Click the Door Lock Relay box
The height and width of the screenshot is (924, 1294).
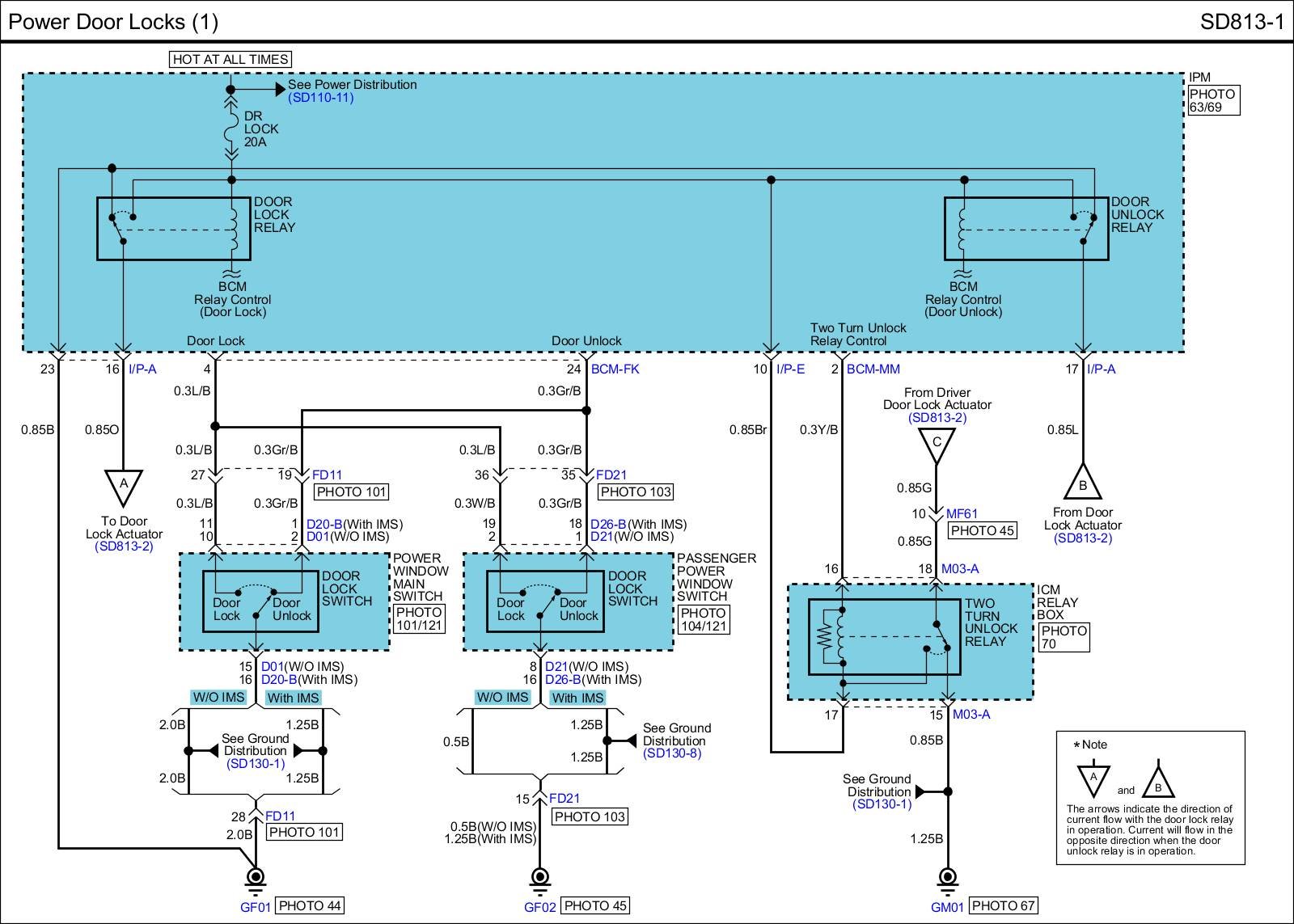pyautogui.click(x=173, y=229)
